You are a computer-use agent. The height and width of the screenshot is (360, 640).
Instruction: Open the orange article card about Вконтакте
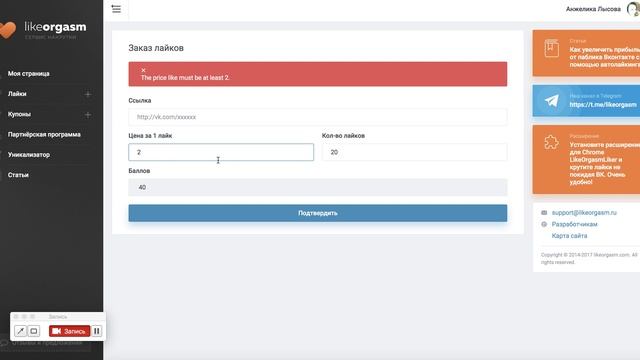click(x=587, y=53)
